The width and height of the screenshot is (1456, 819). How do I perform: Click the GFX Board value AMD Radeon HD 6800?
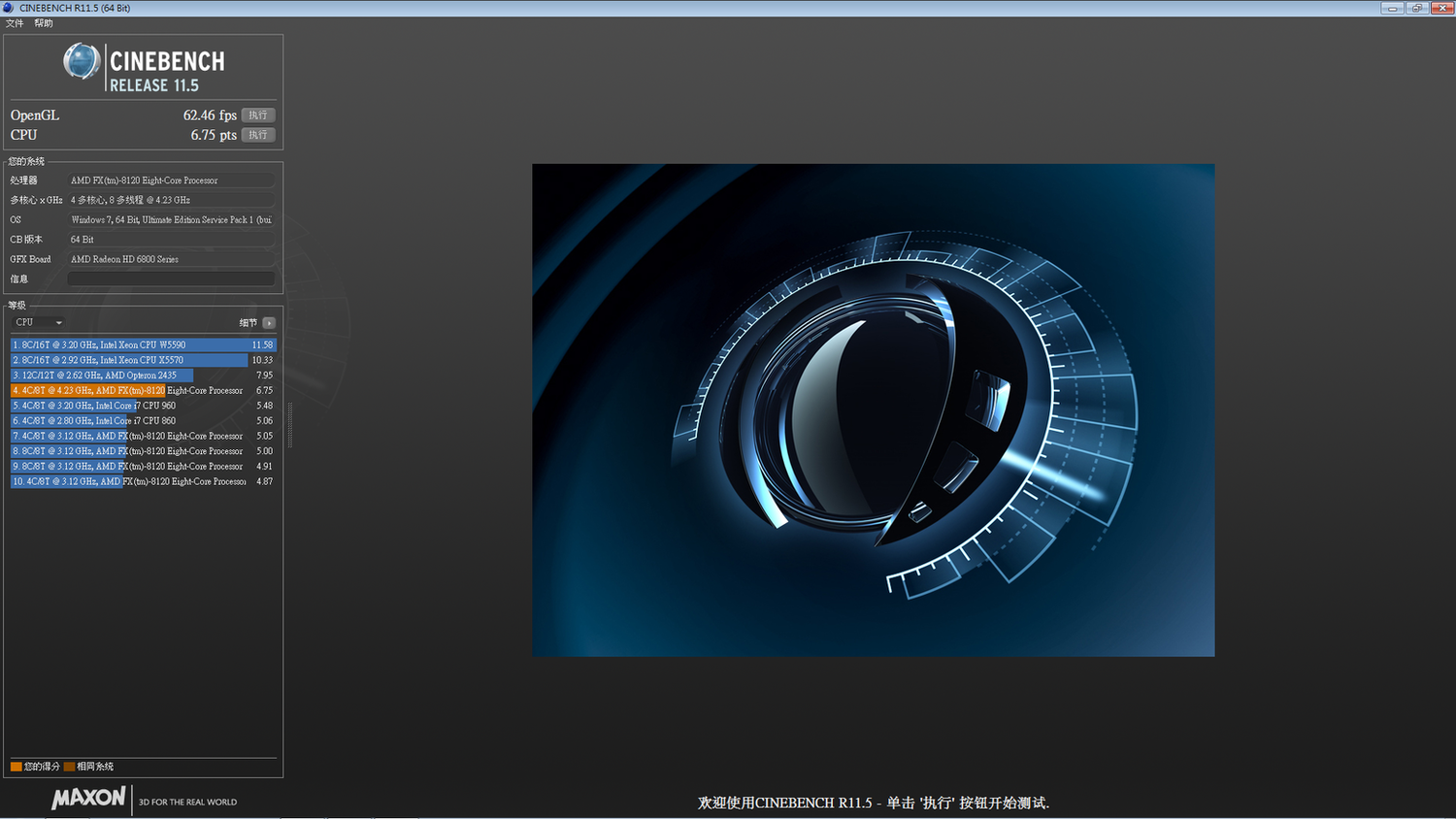171,259
